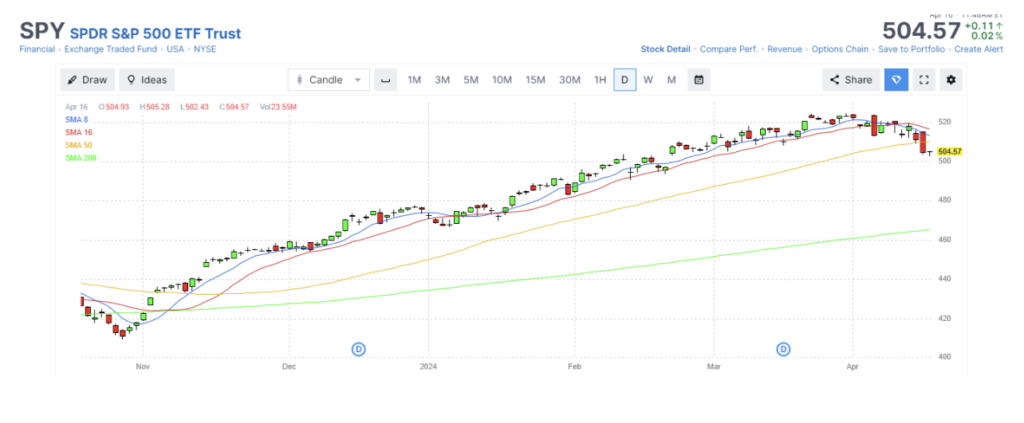Click the scale bar icon next to Candle
1024x423 pixels.
385,80
